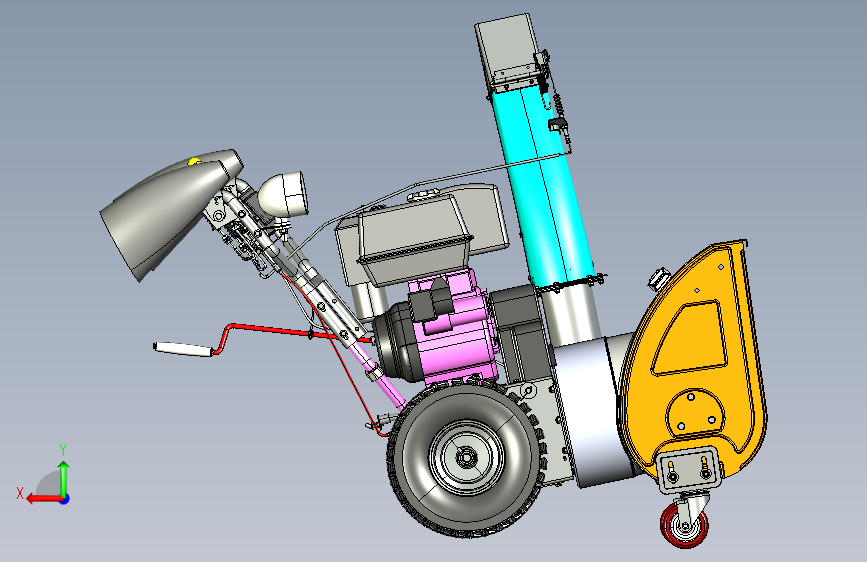Select the small red caster wheel
867x562 pixels.
[x=685, y=525]
